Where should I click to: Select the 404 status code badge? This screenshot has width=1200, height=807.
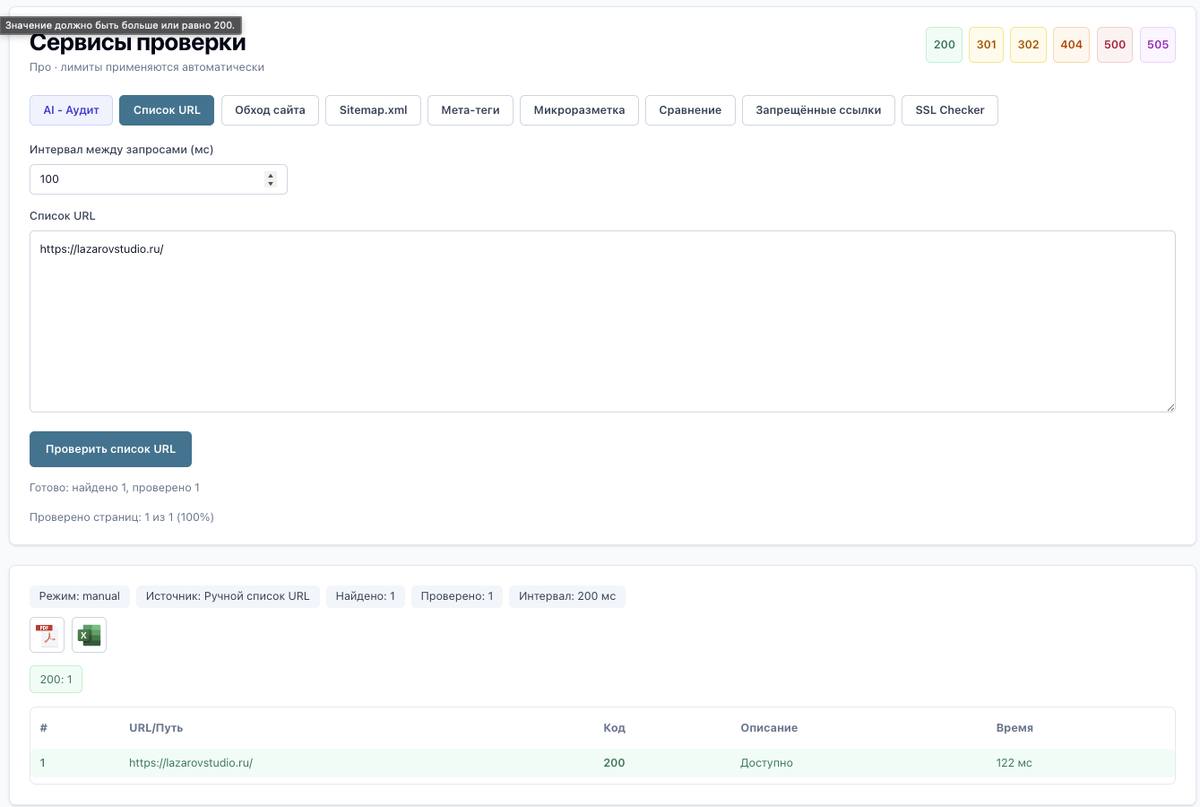click(x=1071, y=45)
